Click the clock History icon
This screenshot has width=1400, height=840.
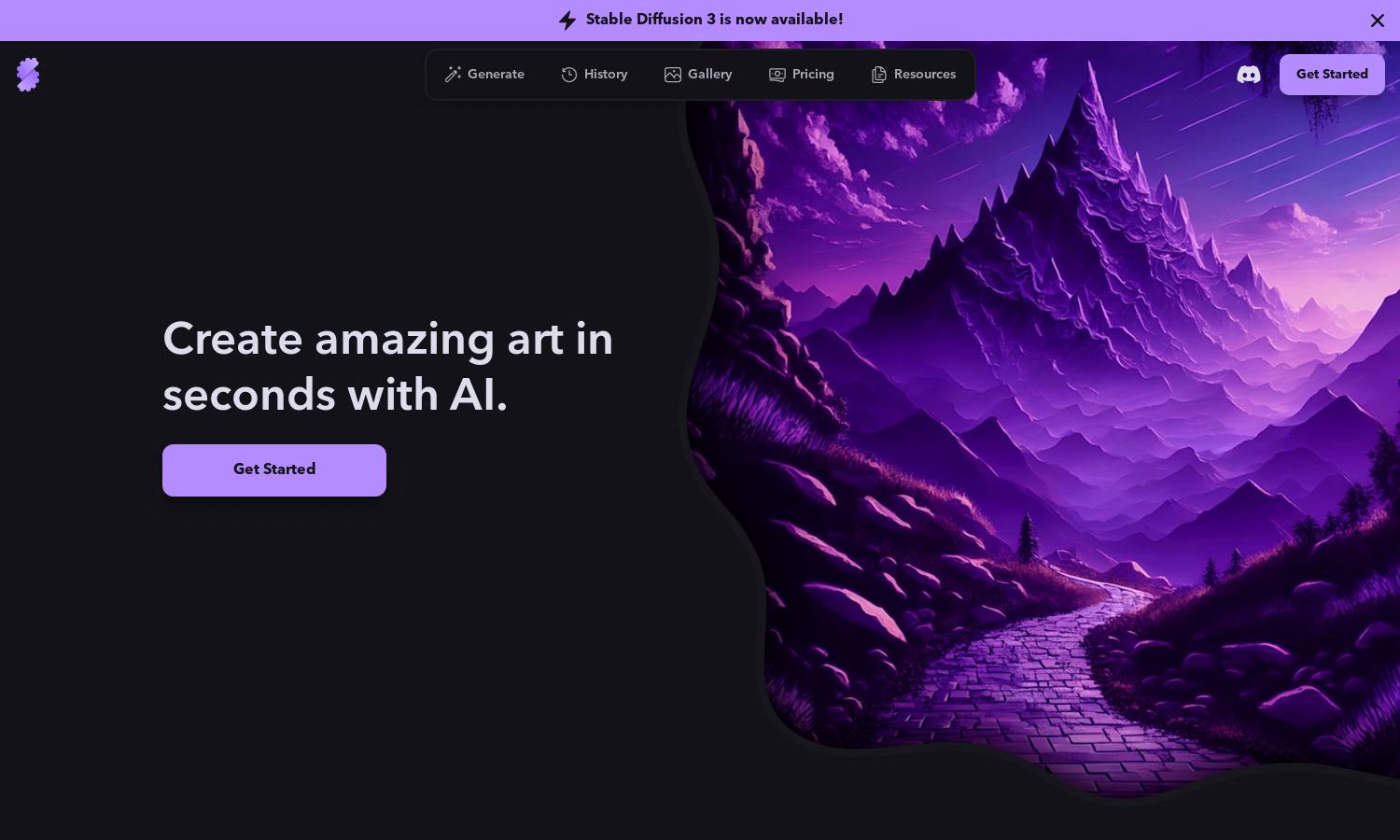coord(569,75)
